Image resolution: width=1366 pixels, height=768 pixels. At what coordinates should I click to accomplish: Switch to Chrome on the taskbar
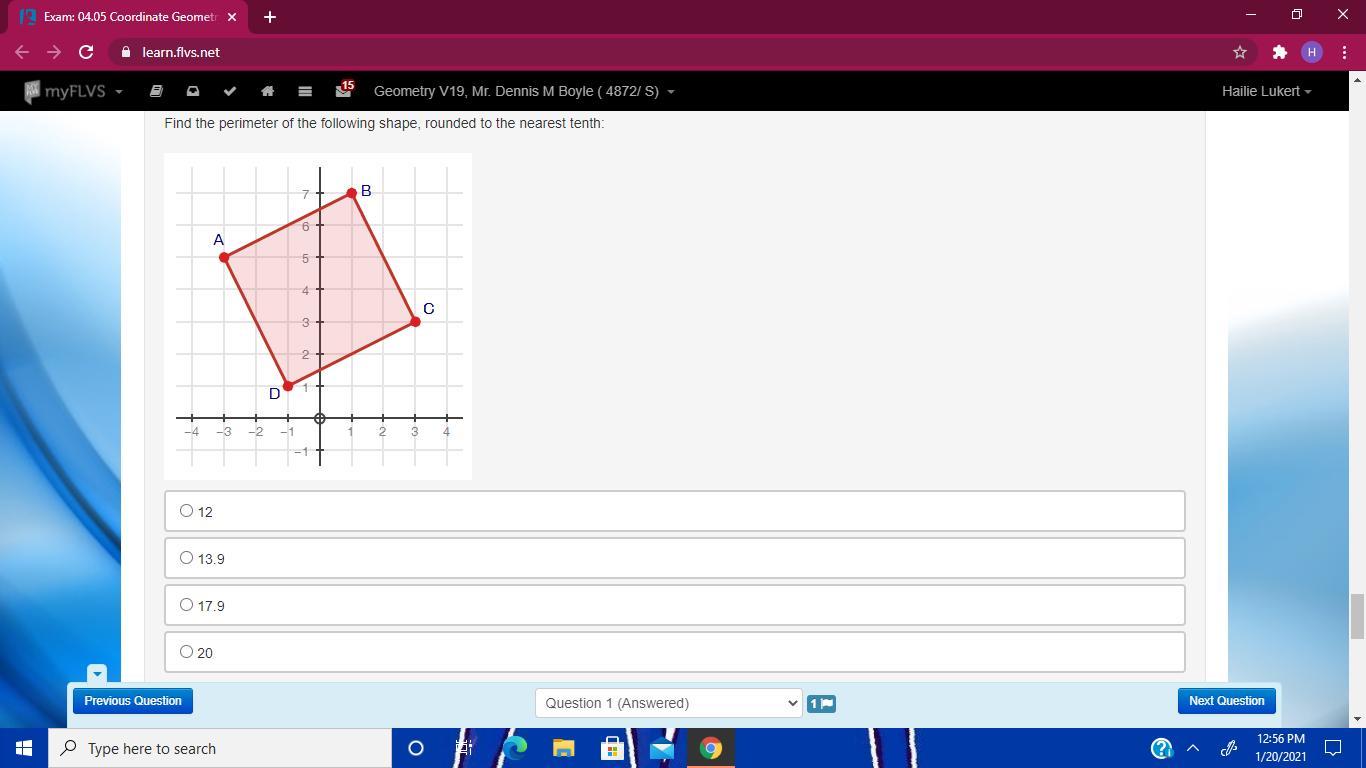tap(711, 748)
